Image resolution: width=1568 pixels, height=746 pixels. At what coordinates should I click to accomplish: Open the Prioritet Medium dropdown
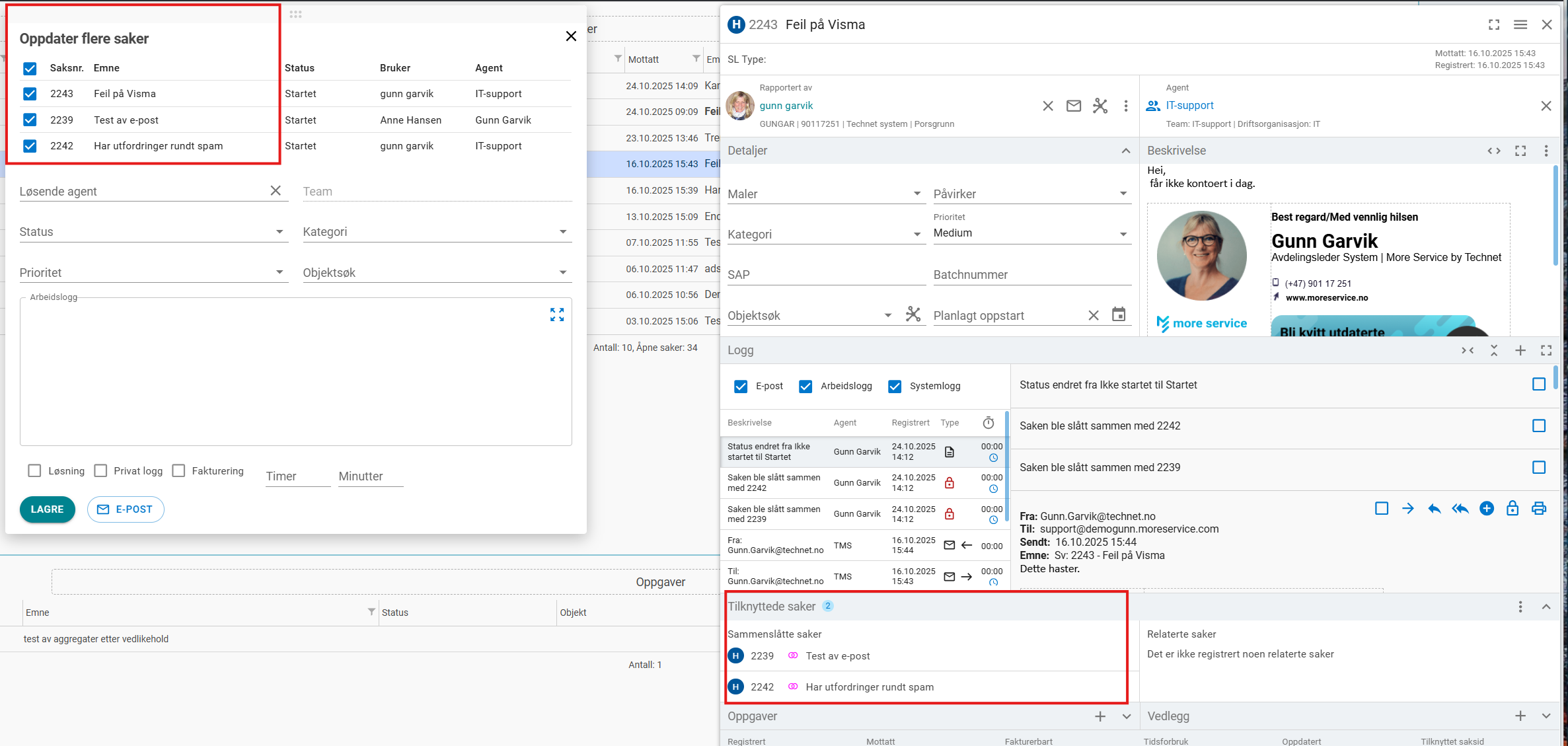coord(1031,233)
